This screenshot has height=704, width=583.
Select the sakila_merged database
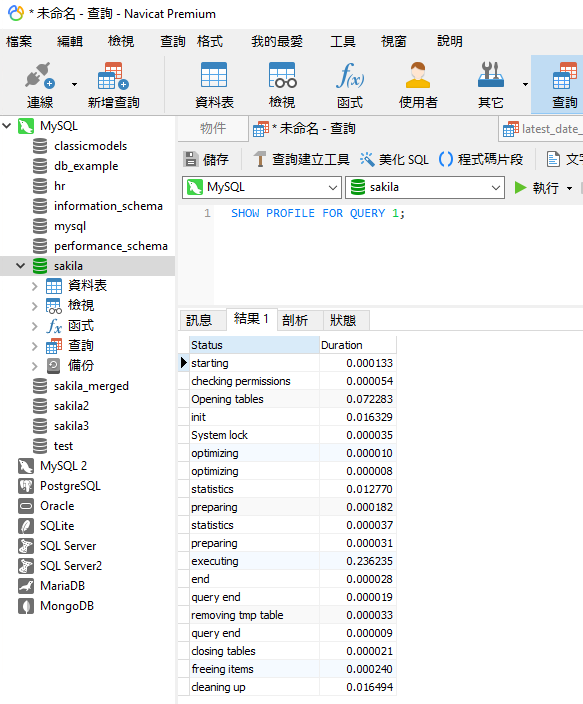91,386
